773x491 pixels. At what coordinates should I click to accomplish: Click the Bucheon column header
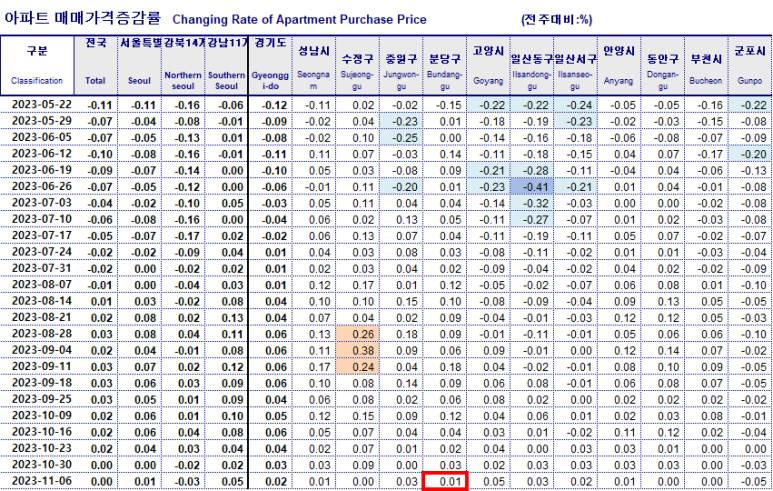point(706,66)
